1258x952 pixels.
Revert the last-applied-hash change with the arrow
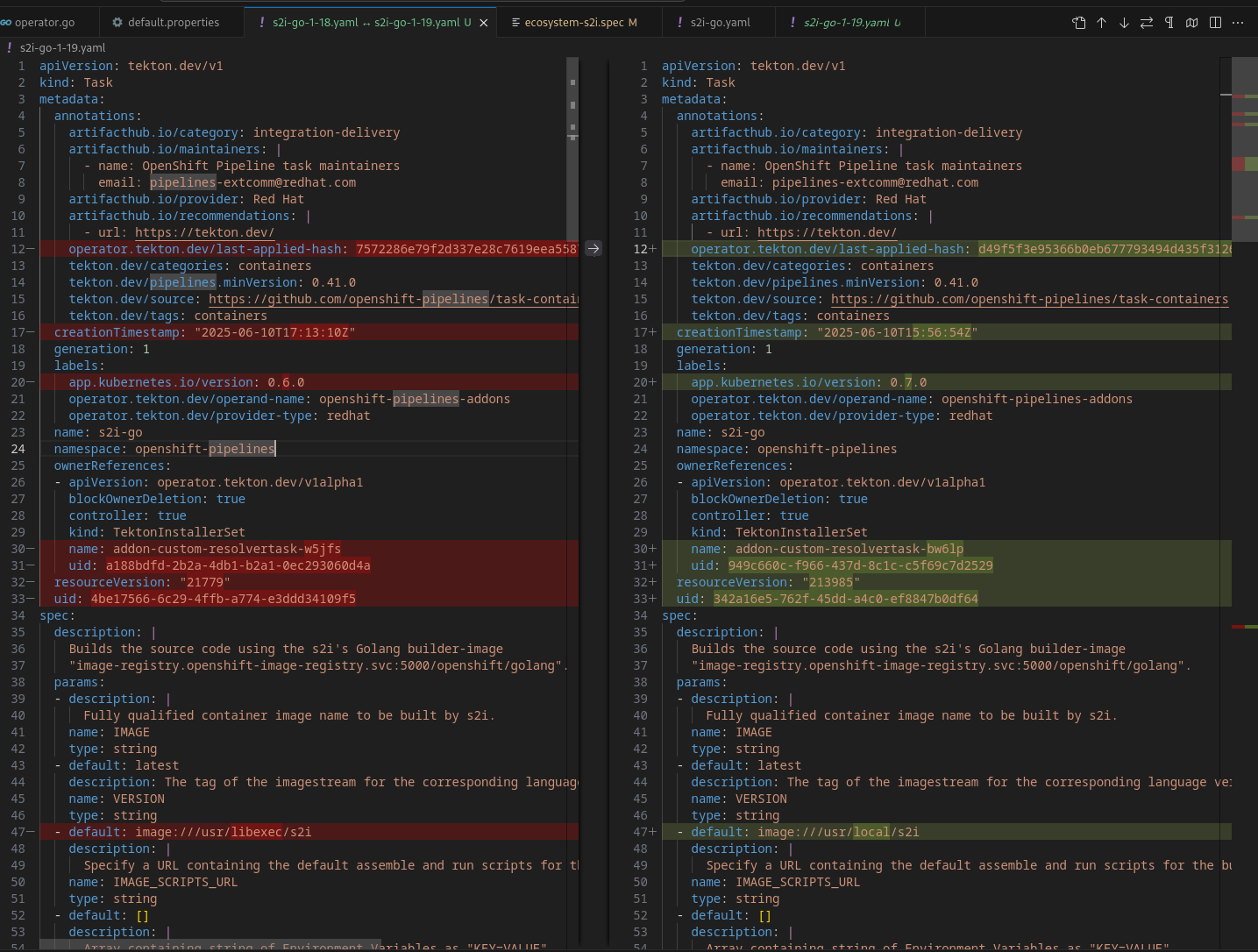[593, 249]
